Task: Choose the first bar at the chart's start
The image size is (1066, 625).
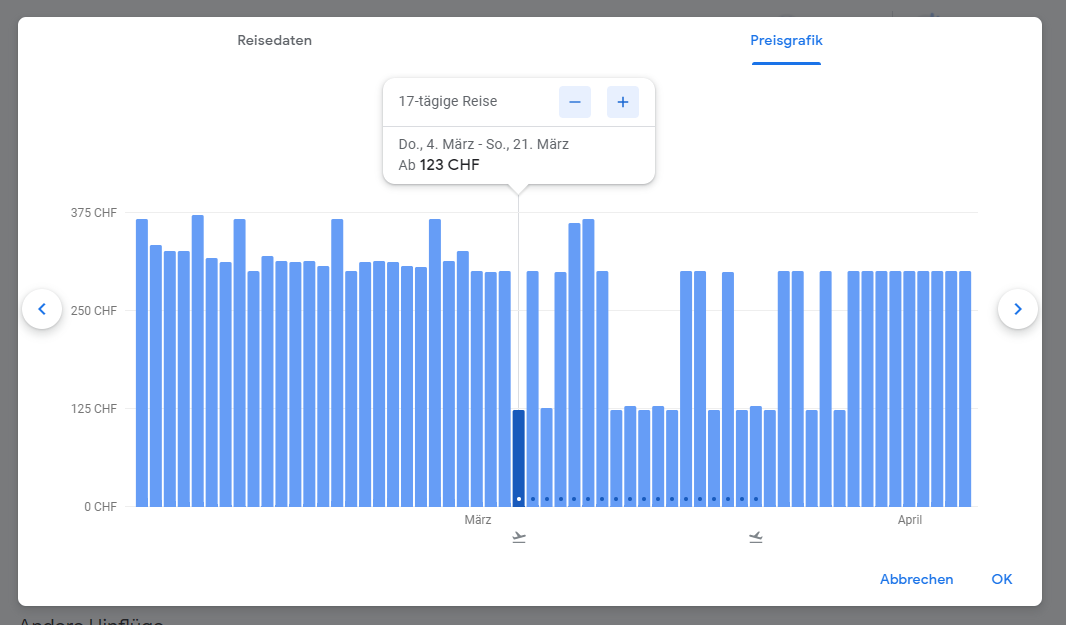Action: click(x=142, y=362)
